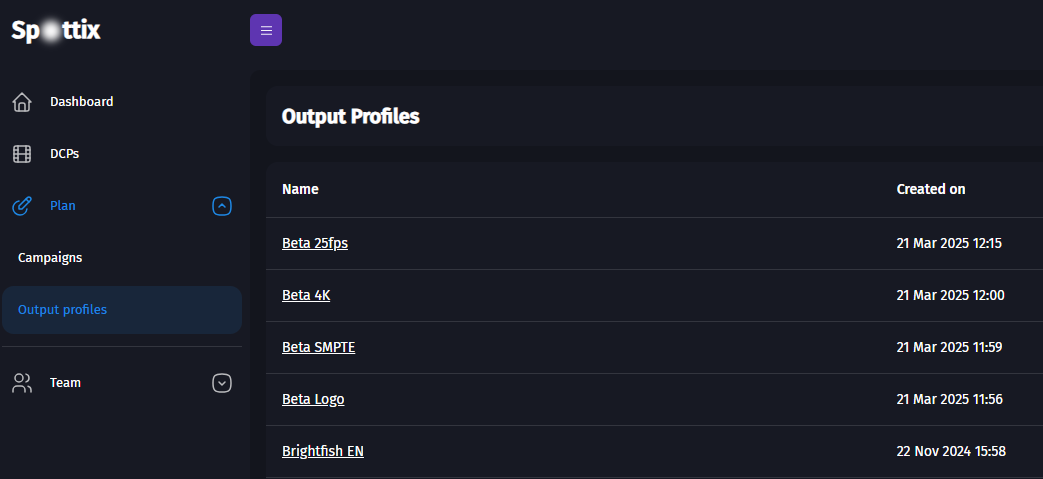Click the Created on column header
Screen dimensions: 1043x479
931,189
